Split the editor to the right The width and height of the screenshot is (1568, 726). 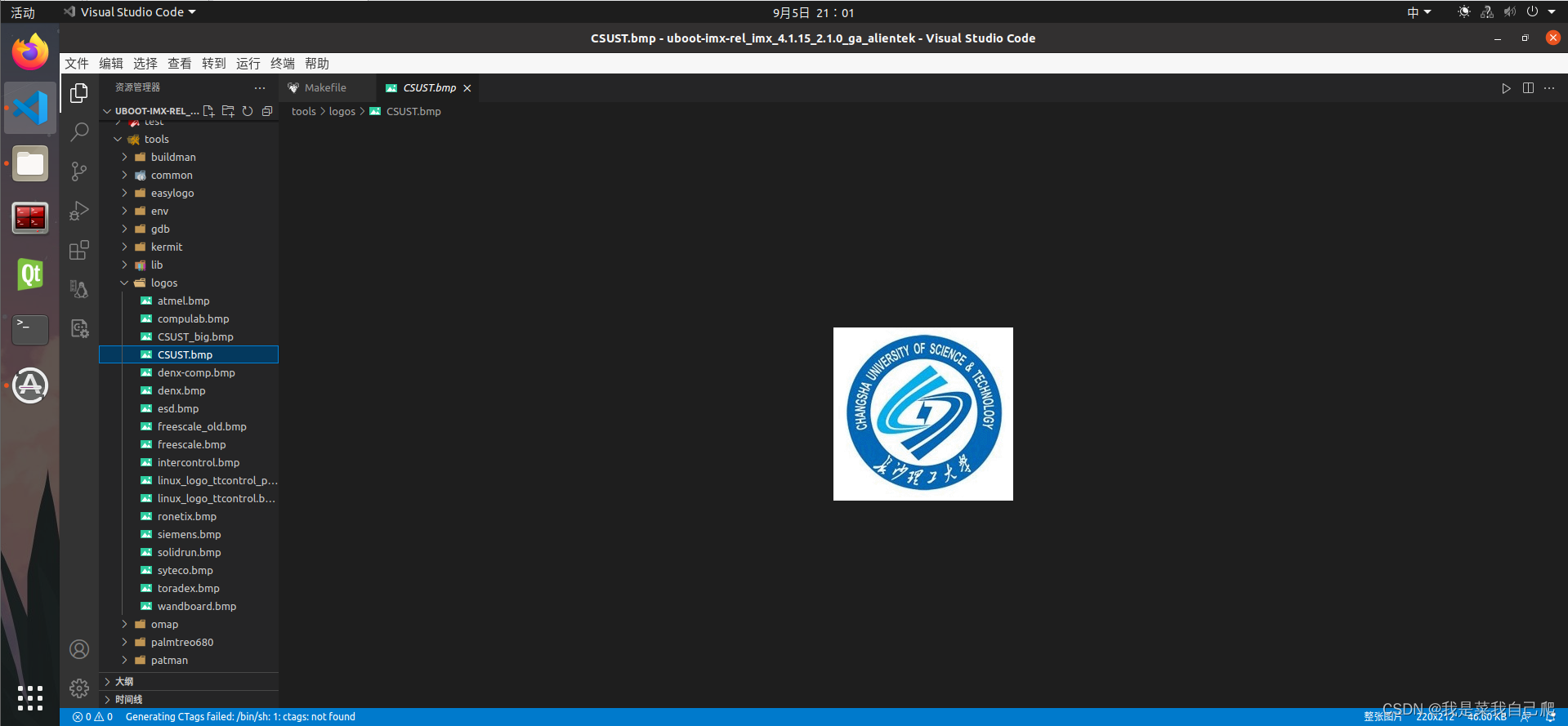click(1528, 88)
